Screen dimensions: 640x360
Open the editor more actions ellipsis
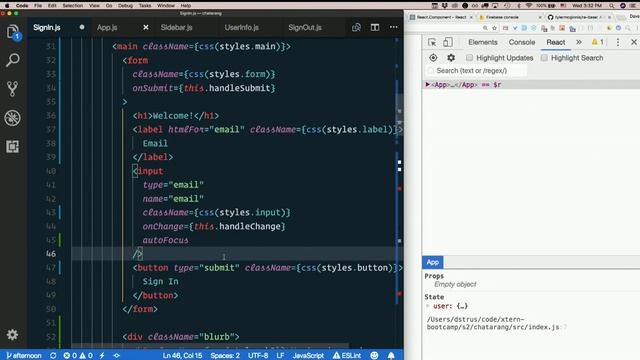[393, 27]
